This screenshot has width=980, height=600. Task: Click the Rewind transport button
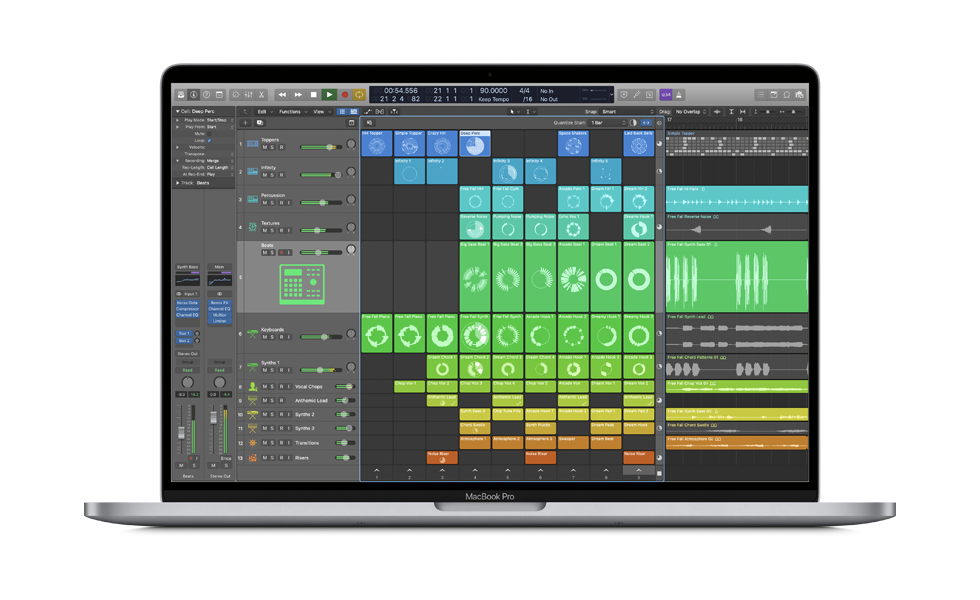point(283,94)
